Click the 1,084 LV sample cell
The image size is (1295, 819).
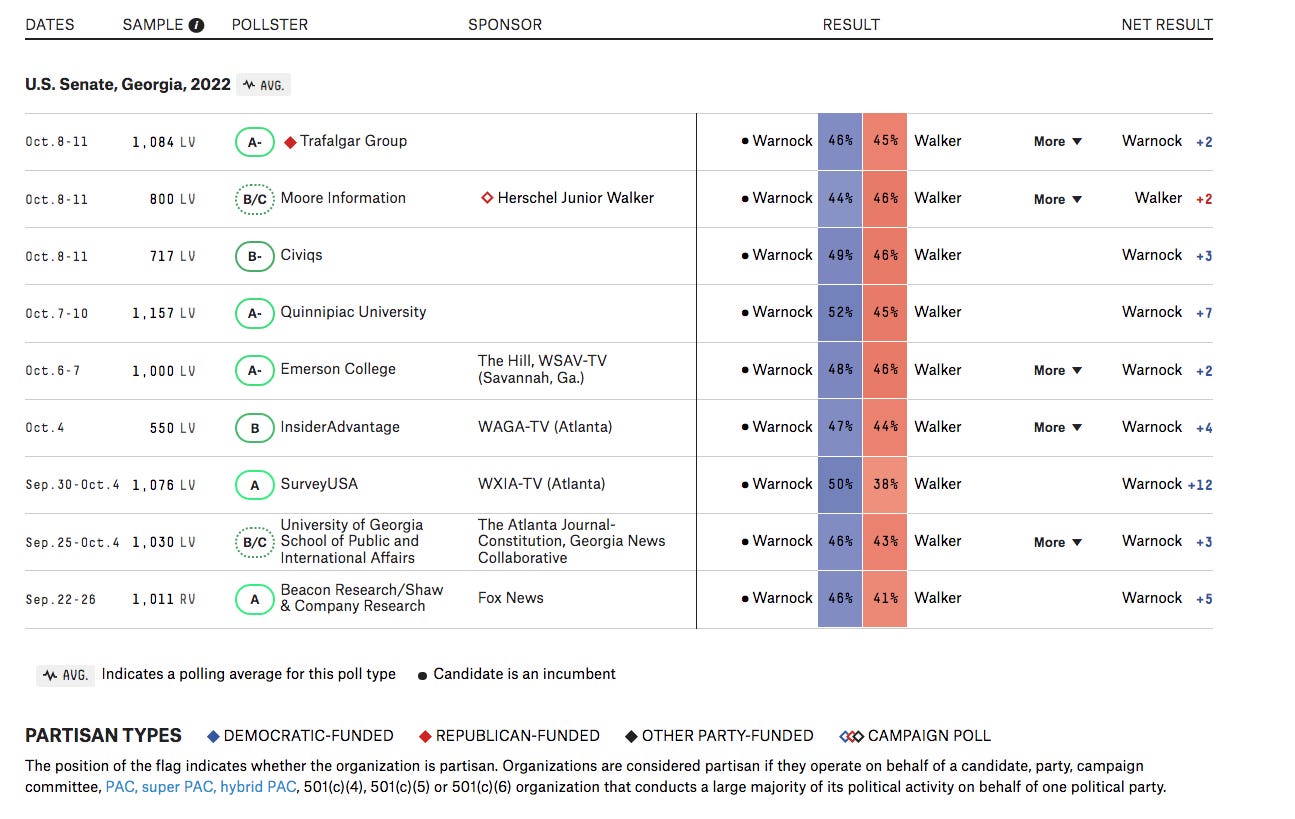[164, 143]
